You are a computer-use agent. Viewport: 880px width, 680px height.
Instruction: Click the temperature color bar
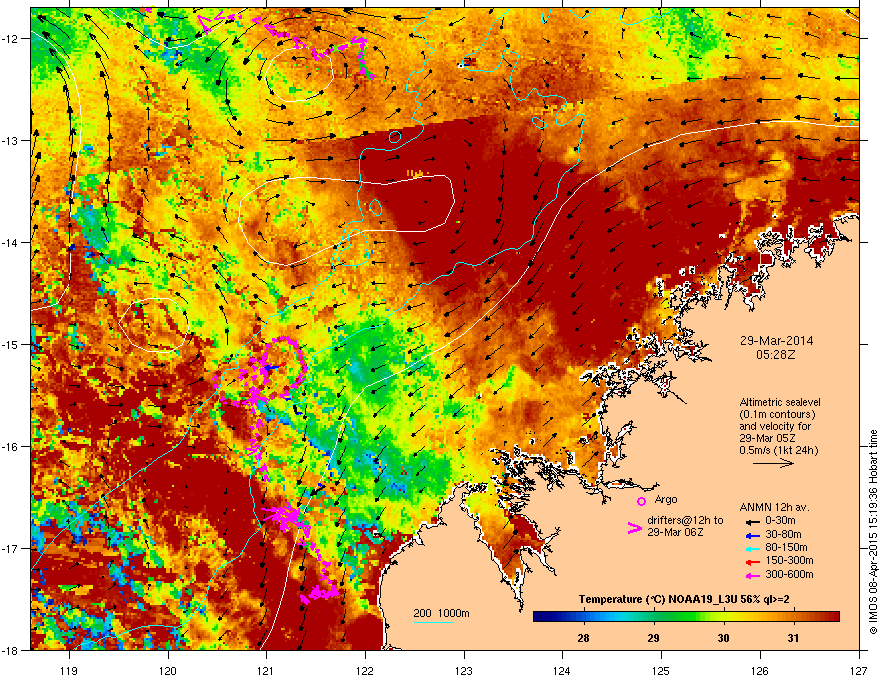point(686,617)
